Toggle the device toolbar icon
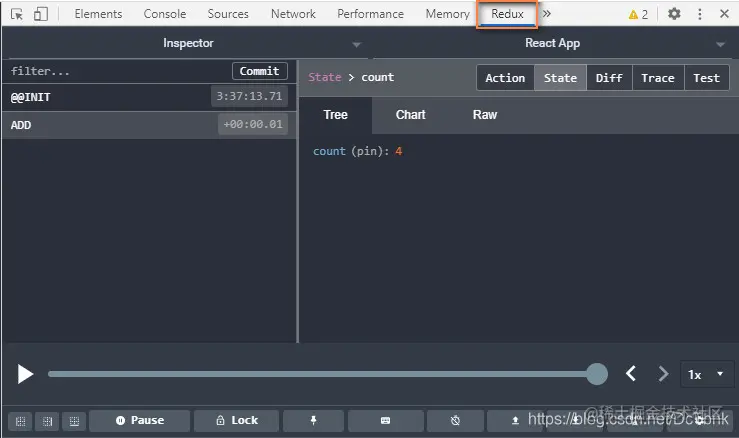This screenshot has height=438, width=739. click(x=41, y=14)
